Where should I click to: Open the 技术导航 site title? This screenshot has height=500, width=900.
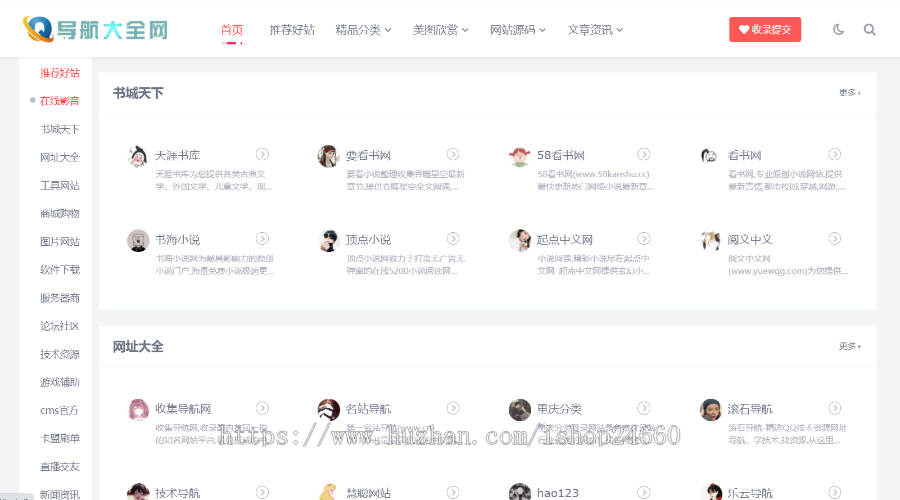click(x=177, y=493)
